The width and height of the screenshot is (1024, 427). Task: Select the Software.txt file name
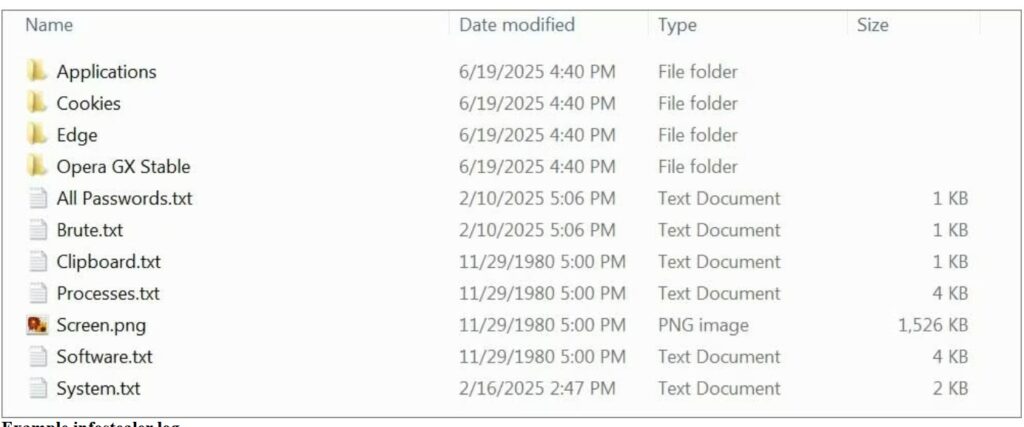(x=104, y=357)
